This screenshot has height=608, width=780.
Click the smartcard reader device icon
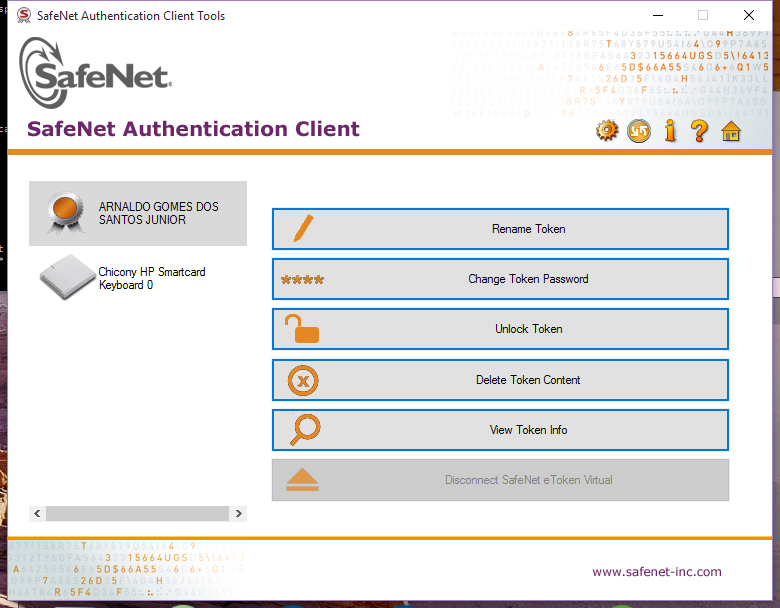68,277
